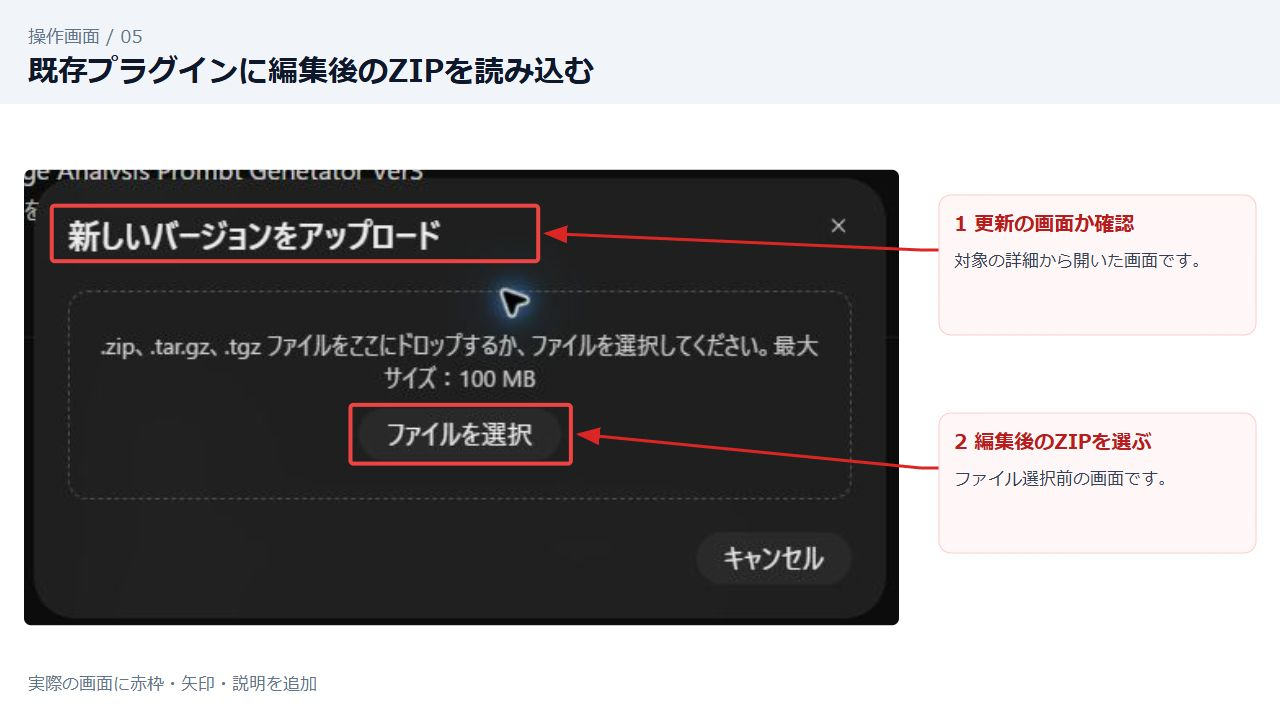Screen dimensions: 1280x720
Task: Cancel the upload with キャンセル
Action: point(773,558)
